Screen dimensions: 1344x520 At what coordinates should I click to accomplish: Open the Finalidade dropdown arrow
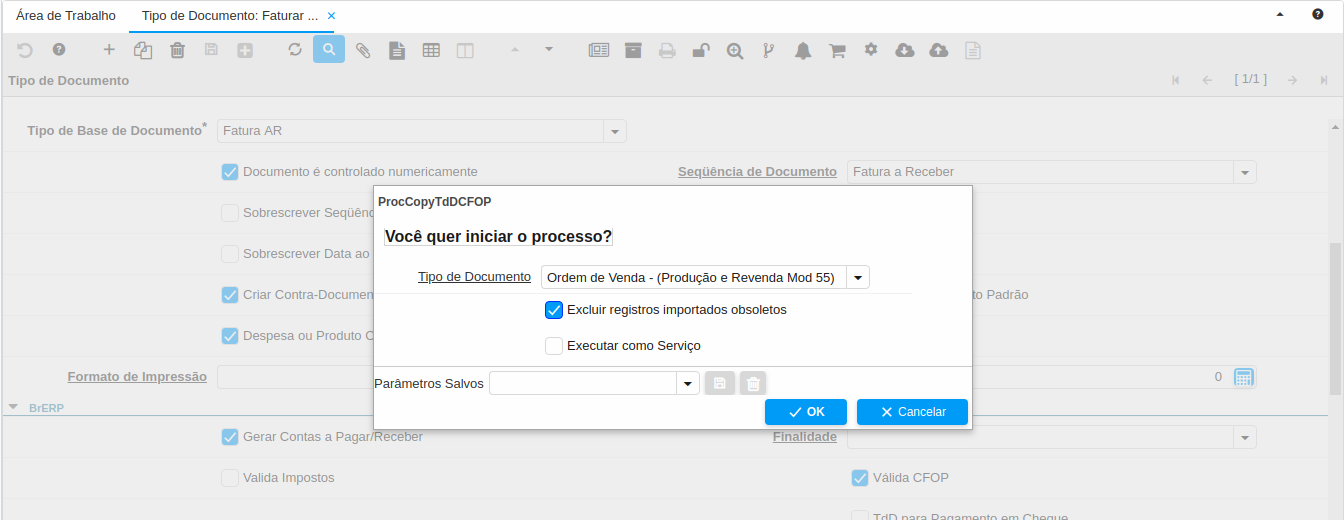(1245, 437)
